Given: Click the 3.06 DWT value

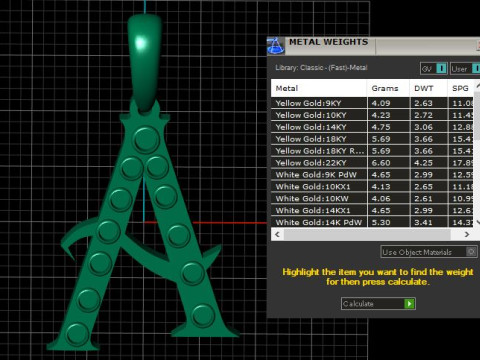Looking at the screenshot, I should [424, 127].
